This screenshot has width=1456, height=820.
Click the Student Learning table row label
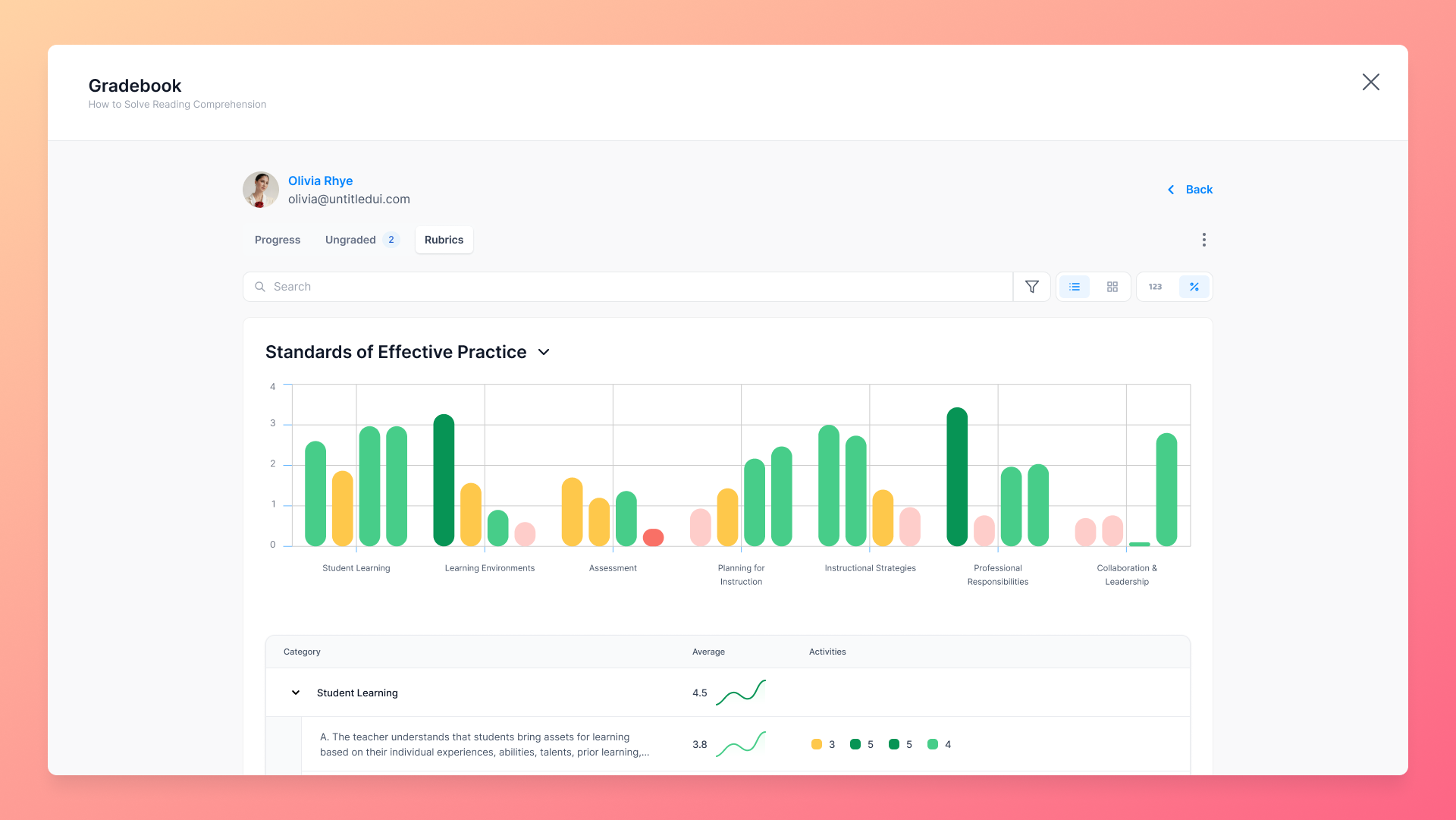pos(357,693)
